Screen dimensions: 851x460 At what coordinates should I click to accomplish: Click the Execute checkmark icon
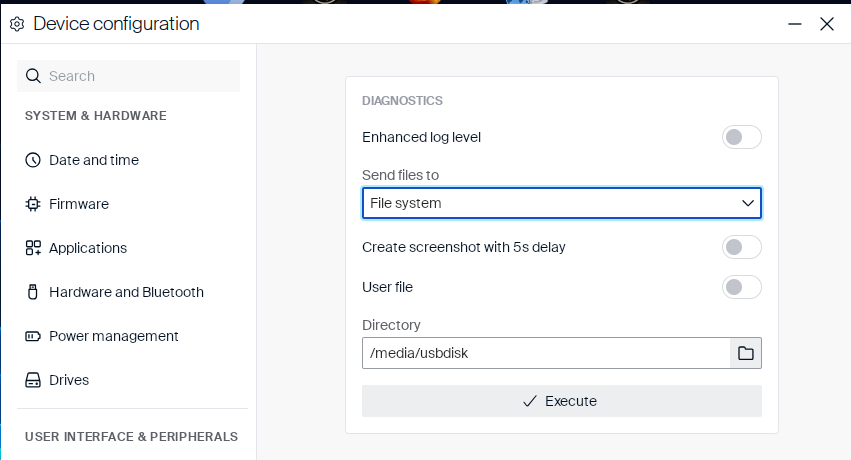click(530, 401)
